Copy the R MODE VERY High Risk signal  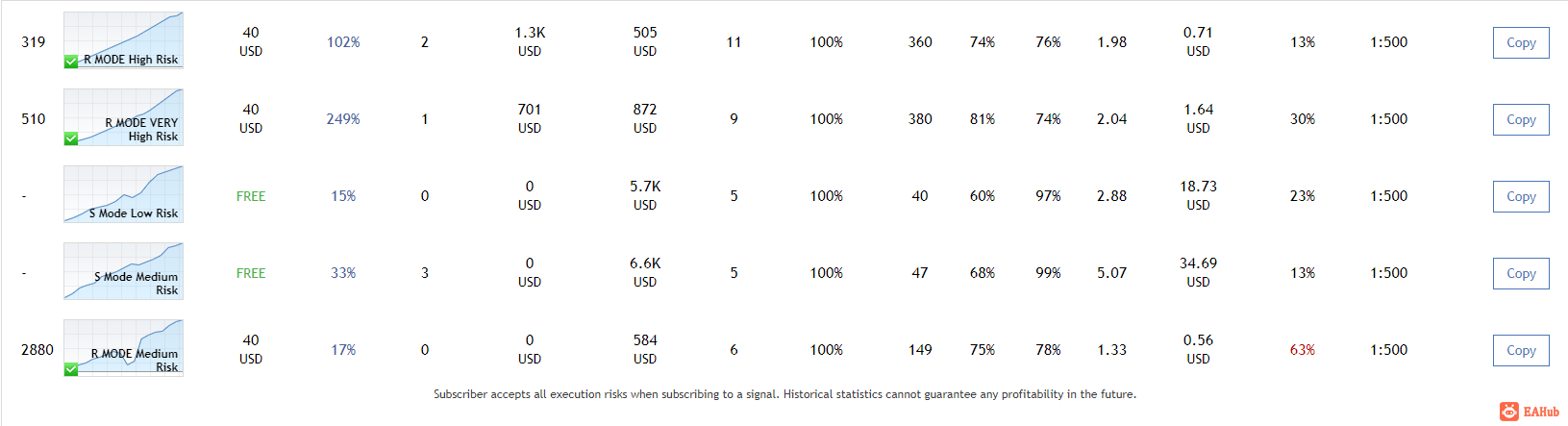pos(1521,119)
